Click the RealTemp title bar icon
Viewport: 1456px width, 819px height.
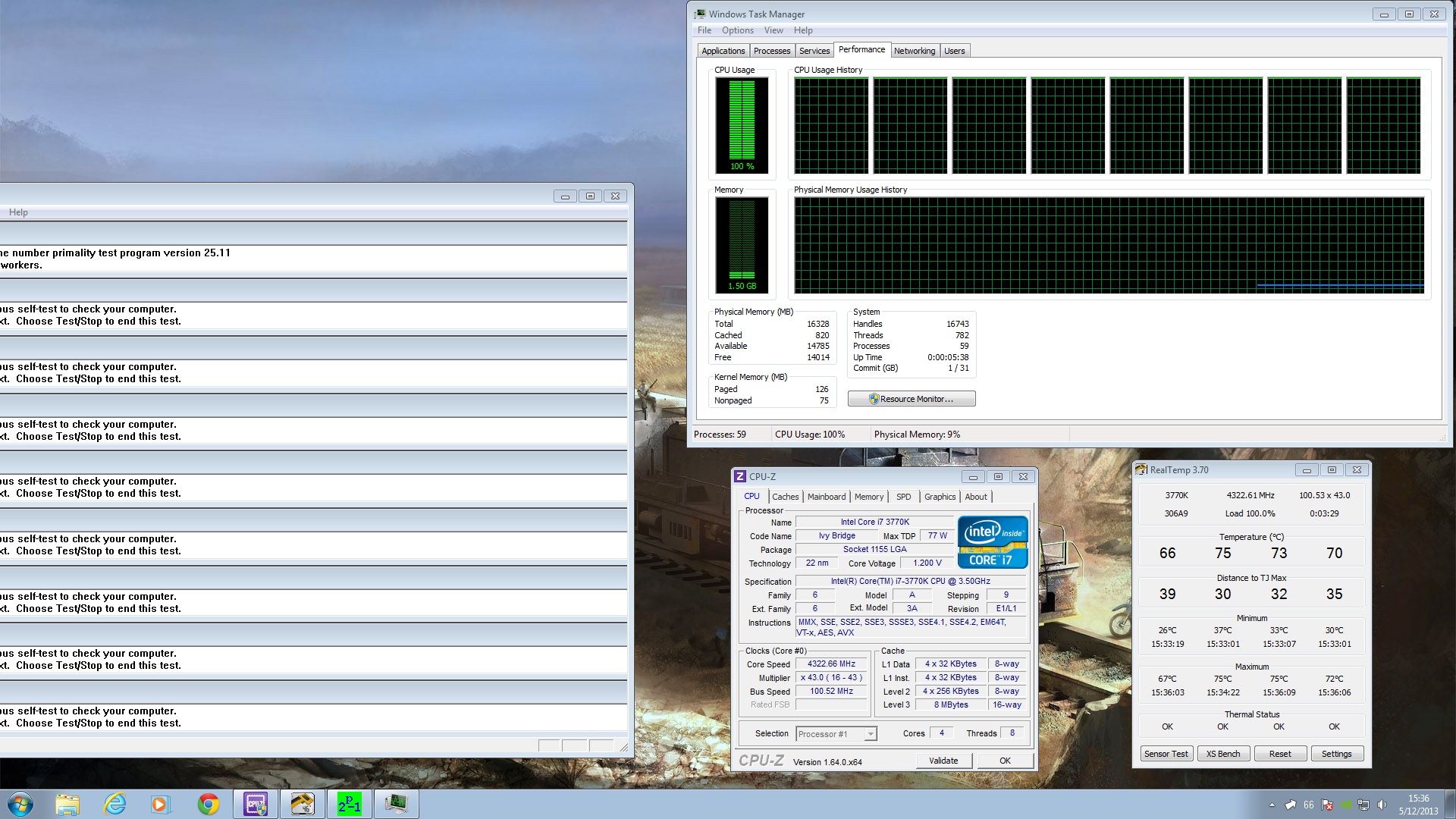(x=1141, y=469)
